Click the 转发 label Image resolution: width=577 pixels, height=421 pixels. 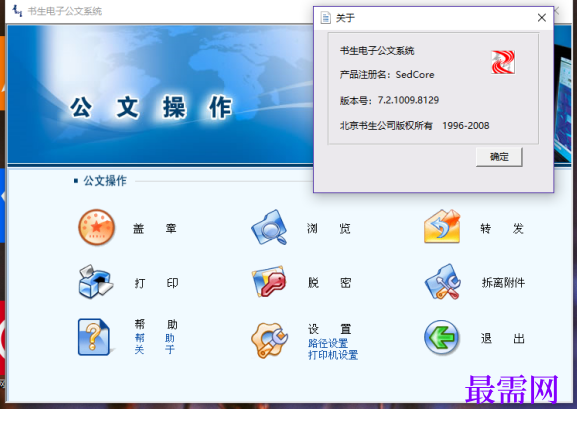(x=502, y=229)
